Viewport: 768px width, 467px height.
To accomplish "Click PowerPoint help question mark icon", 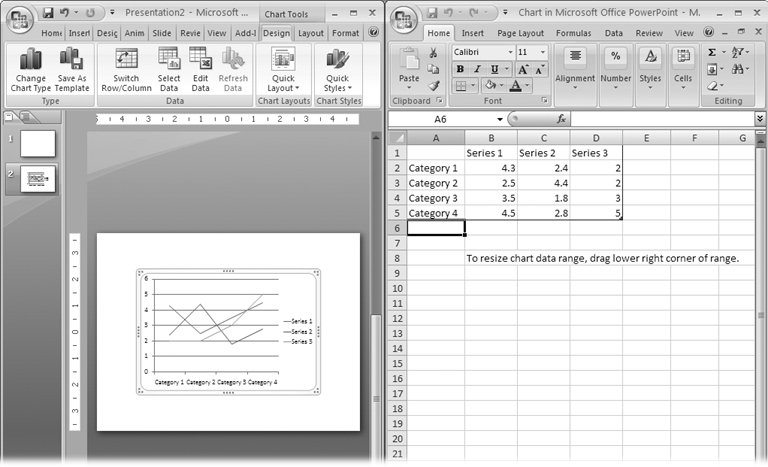I will (373, 32).
